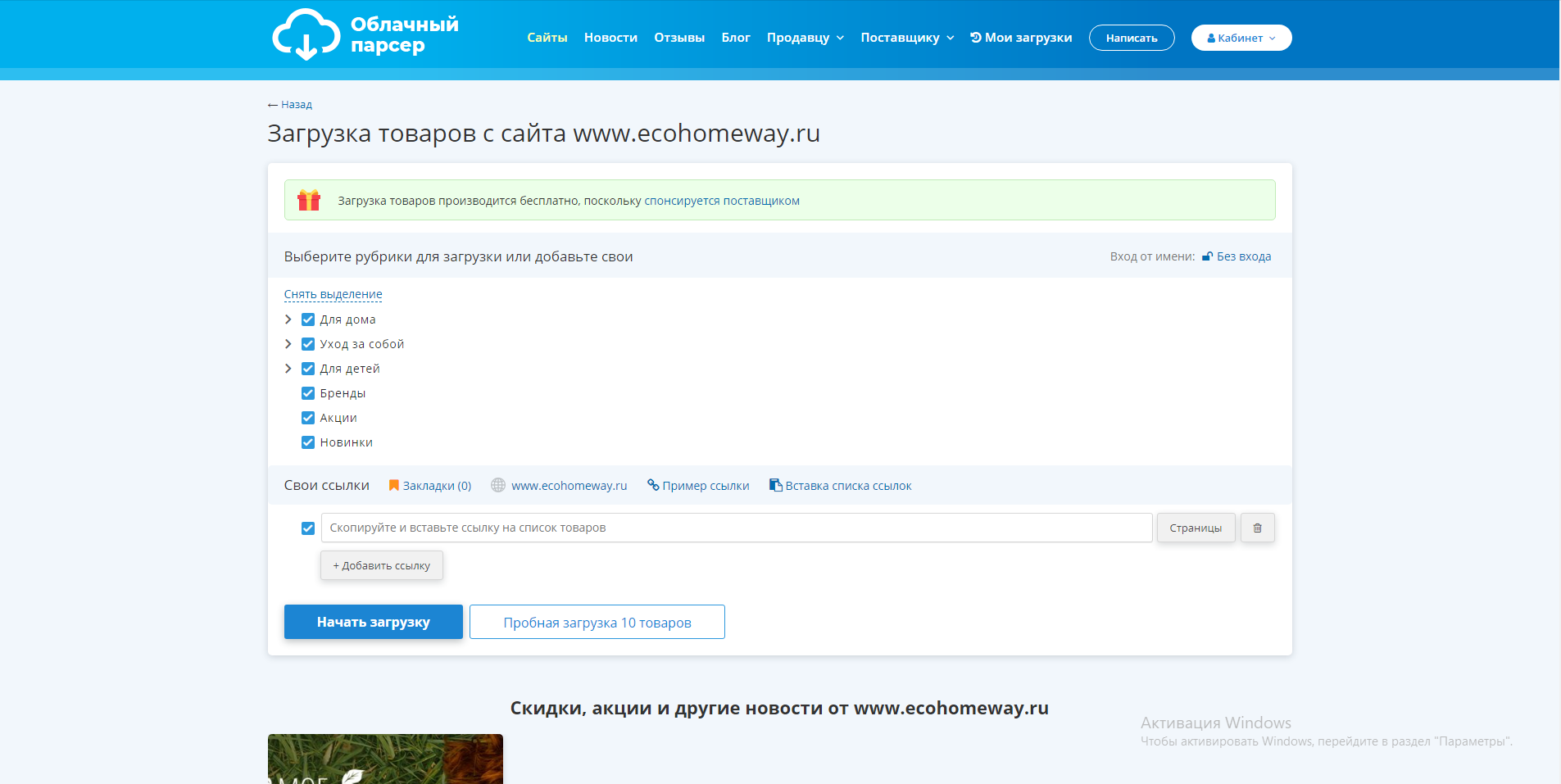Screen dimensions: 1561x784
Task: Uncheck the Для дома category checkbox
Action: 308,319
